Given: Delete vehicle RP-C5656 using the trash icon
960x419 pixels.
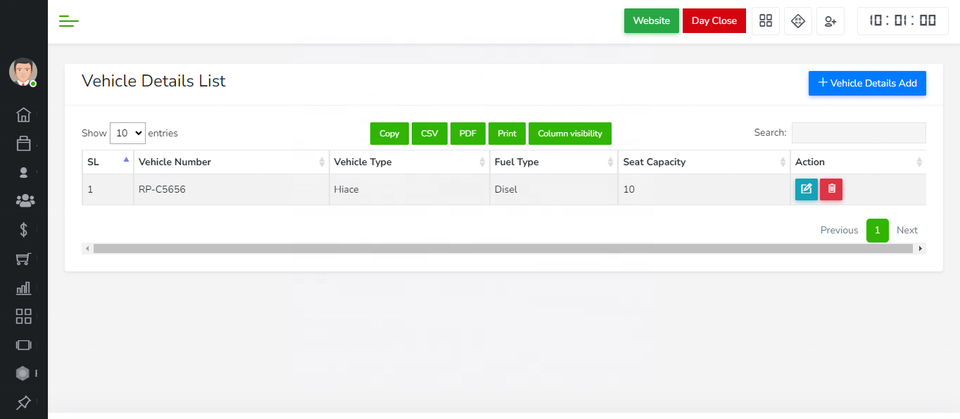Looking at the screenshot, I should 831,189.
